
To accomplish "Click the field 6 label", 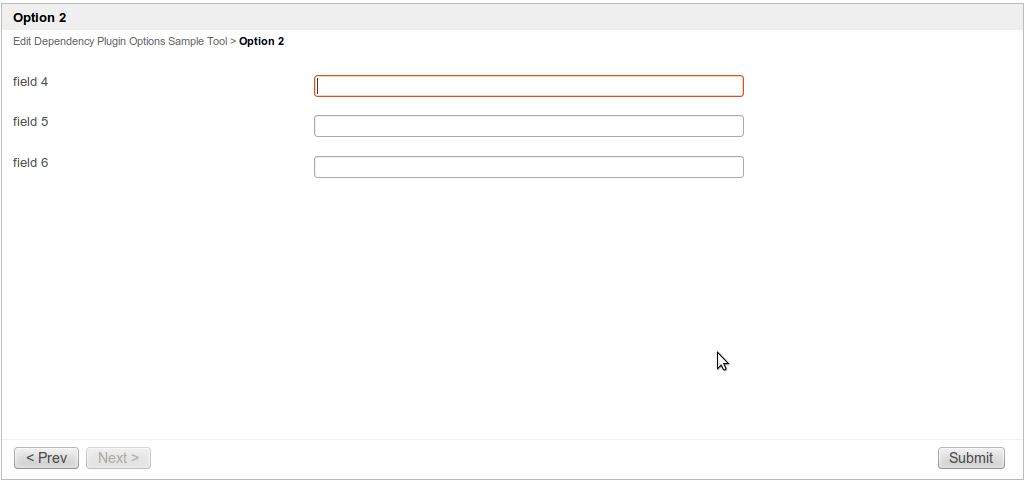I will pyautogui.click(x=31, y=163).
